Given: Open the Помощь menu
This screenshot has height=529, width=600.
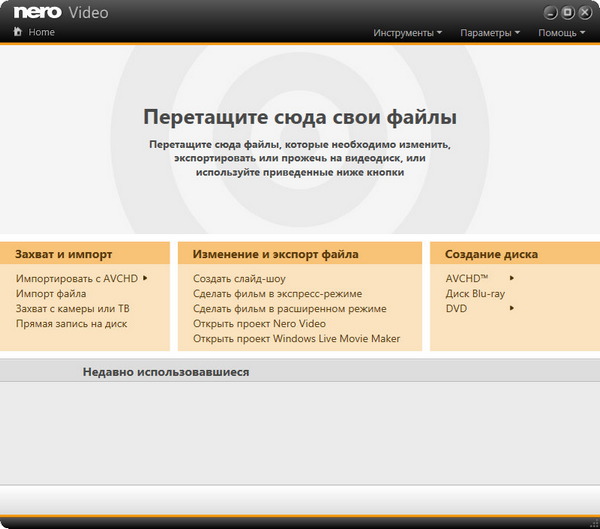Looking at the screenshot, I should (561, 33).
